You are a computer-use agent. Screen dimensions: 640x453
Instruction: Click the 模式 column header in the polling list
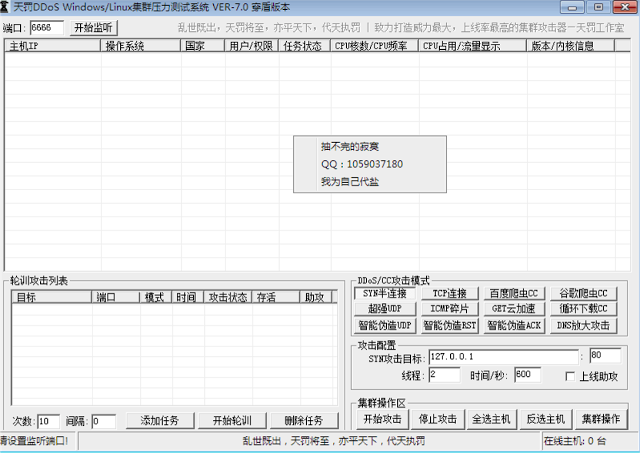pos(156,297)
